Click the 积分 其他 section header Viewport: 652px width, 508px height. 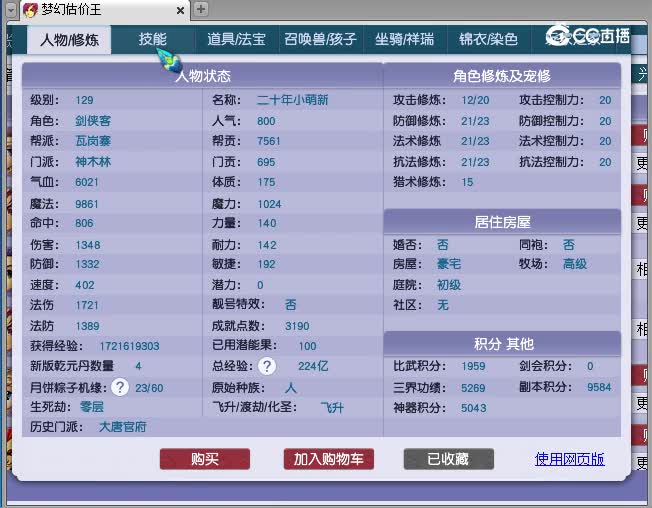coord(502,344)
